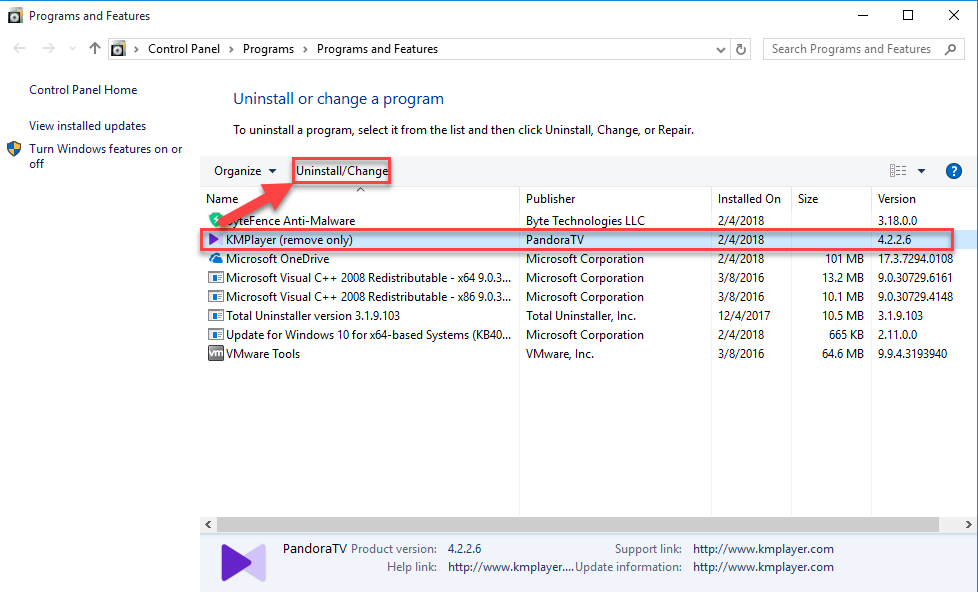Image resolution: width=978 pixels, height=592 pixels.
Task: Sort by the Version column header
Action: [x=896, y=199]
